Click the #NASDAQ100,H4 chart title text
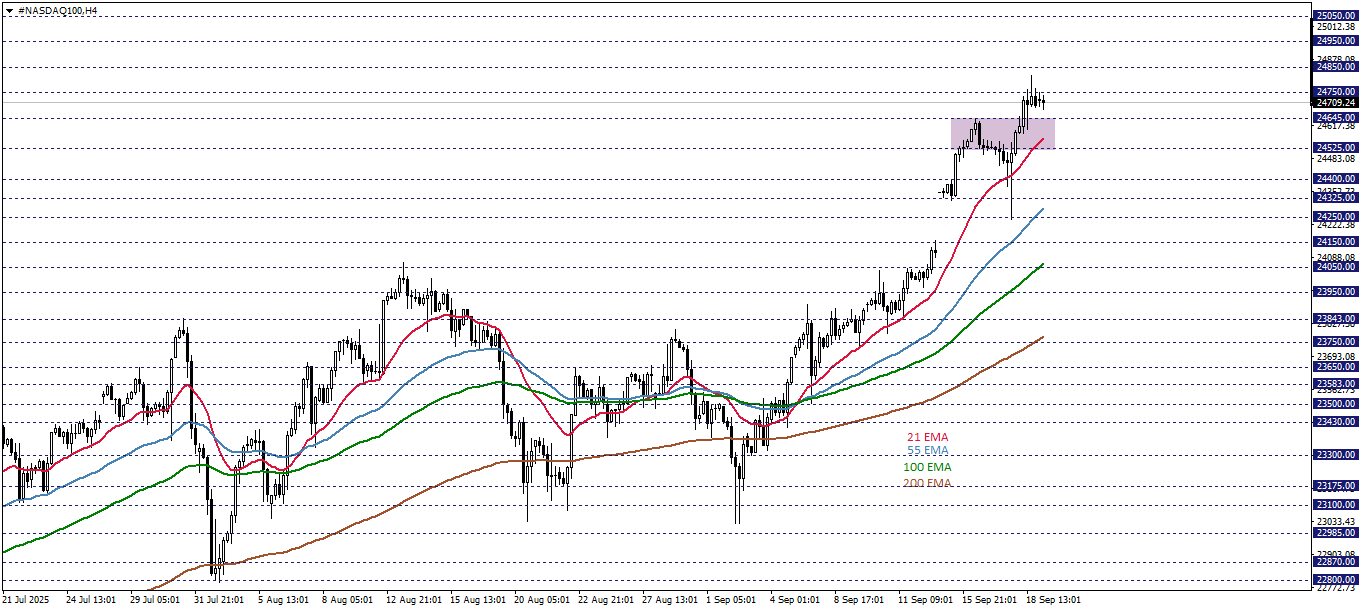 coord(58,10)
